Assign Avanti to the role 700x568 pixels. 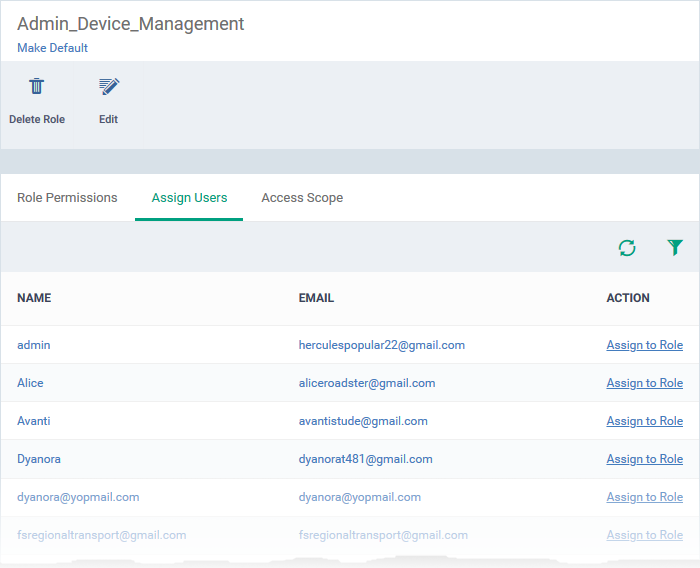coord(644,421)
